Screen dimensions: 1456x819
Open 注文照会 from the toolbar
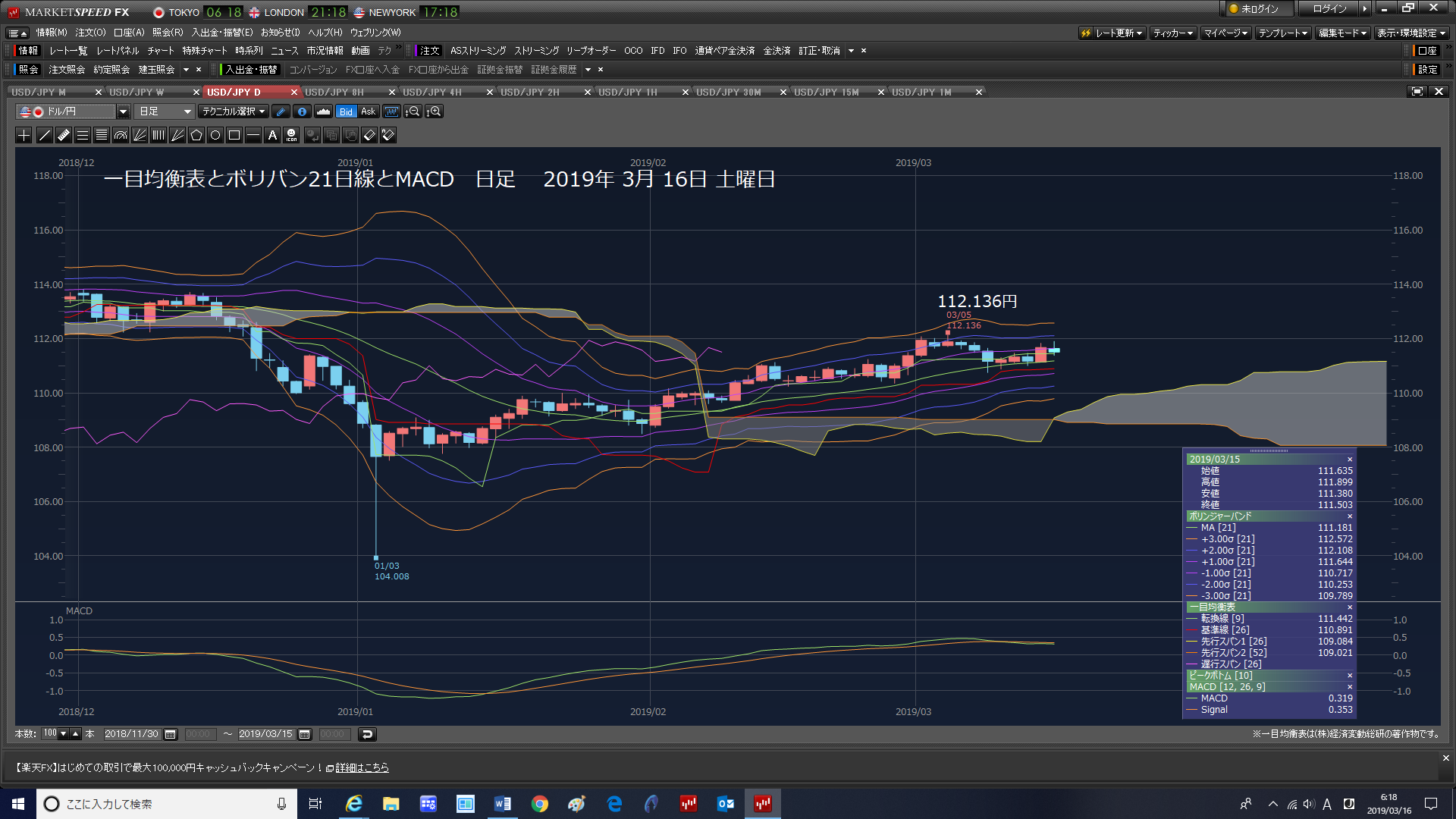[x=67, y=70]
